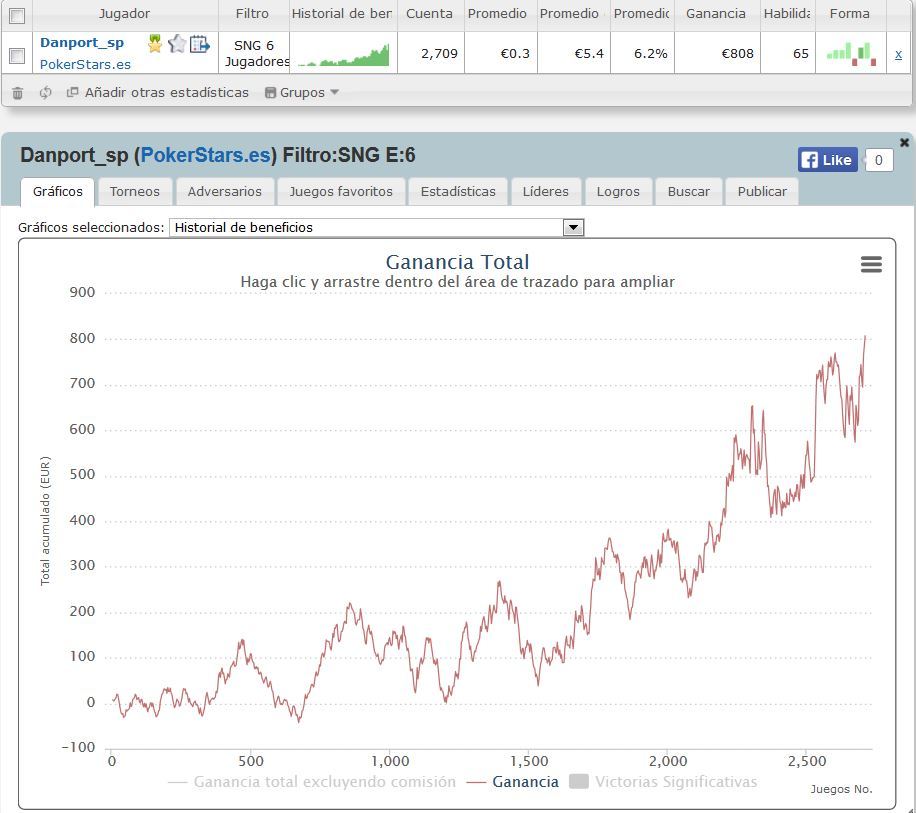
Task: Open the Buscar tab
Action: click(689, 192)
